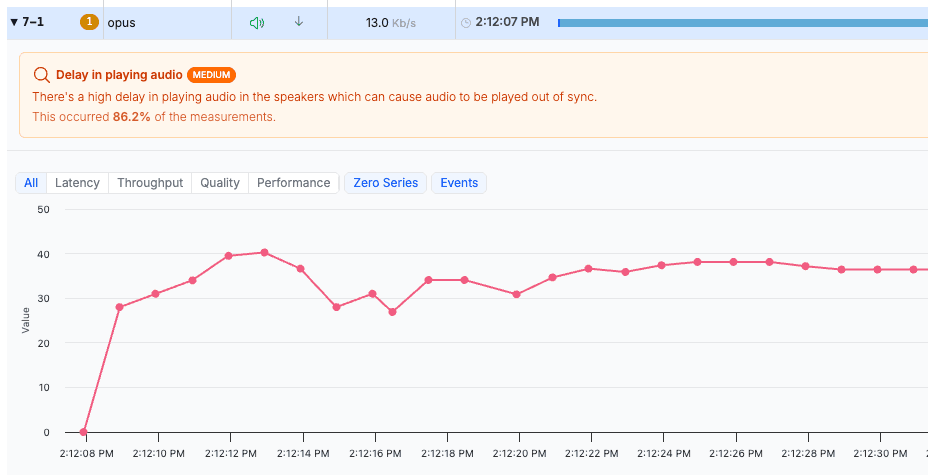Click the 'Delay in playing audio' heading
The image size is (928, 475).
point(119,75)
